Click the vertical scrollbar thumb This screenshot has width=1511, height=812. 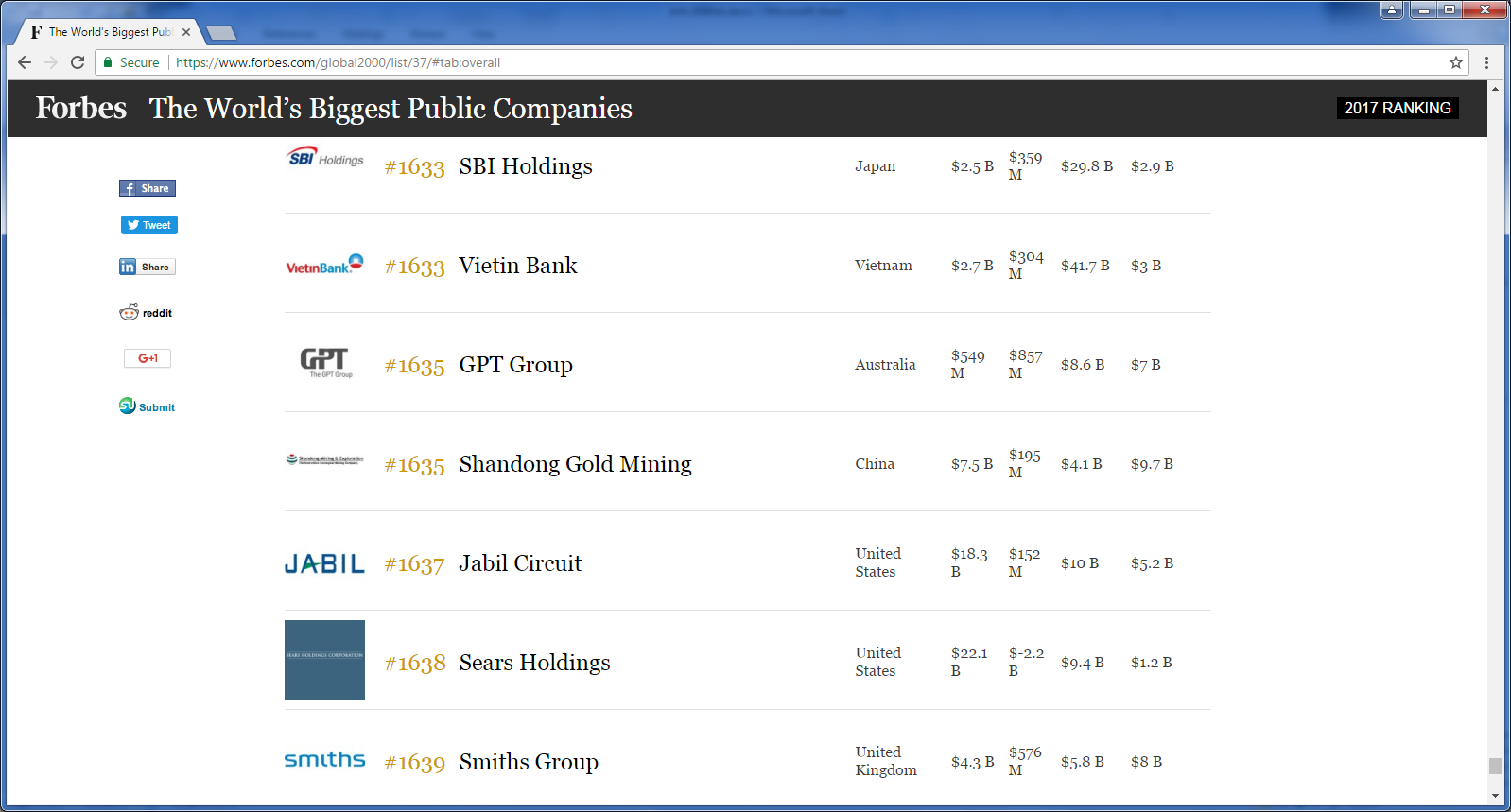pos(1495,766)
